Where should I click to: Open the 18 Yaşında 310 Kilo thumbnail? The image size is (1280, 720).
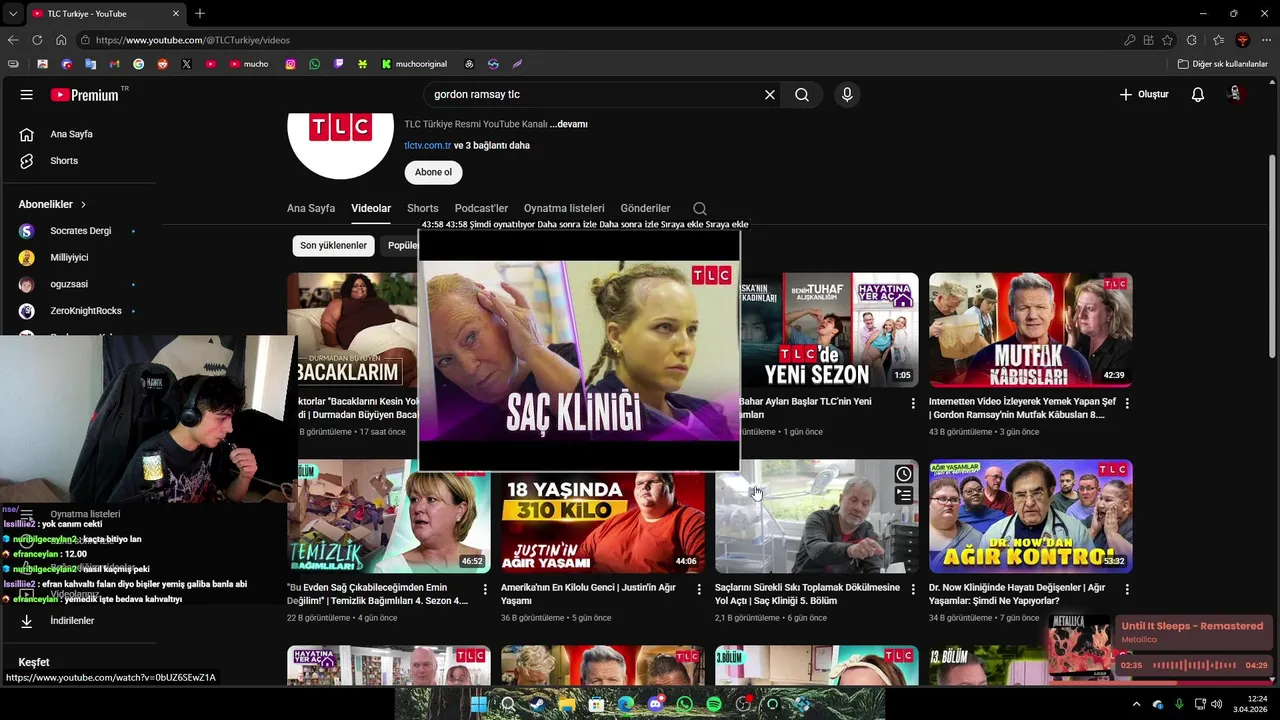click(x=603, y=516)
